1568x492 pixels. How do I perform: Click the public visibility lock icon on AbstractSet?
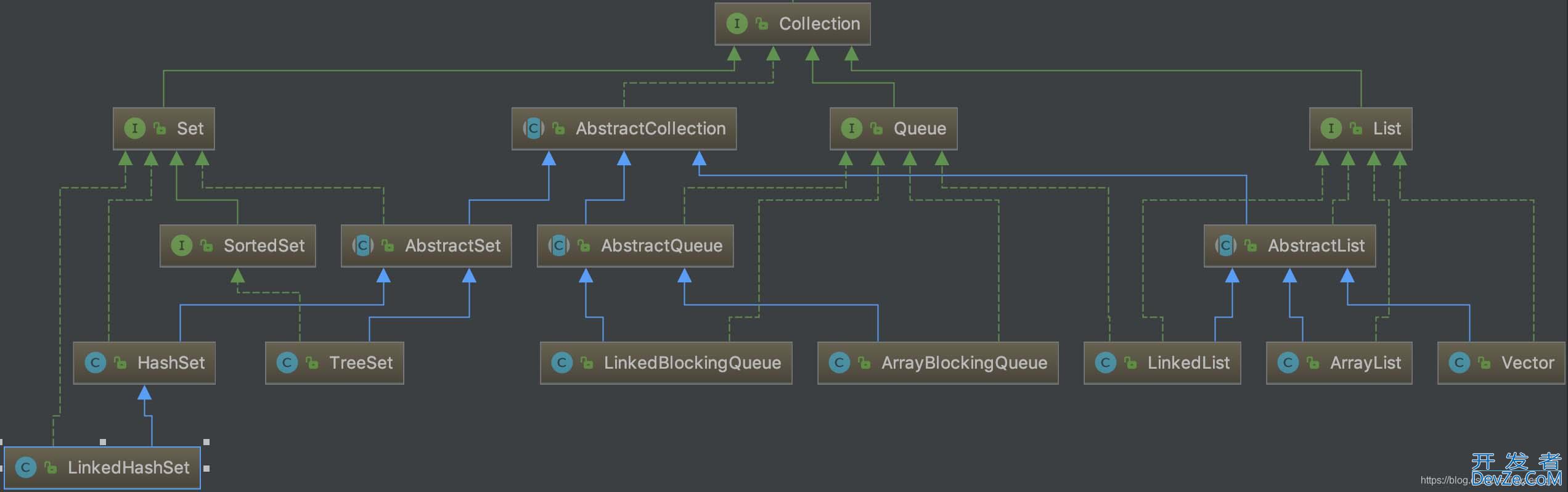[388, 245]
